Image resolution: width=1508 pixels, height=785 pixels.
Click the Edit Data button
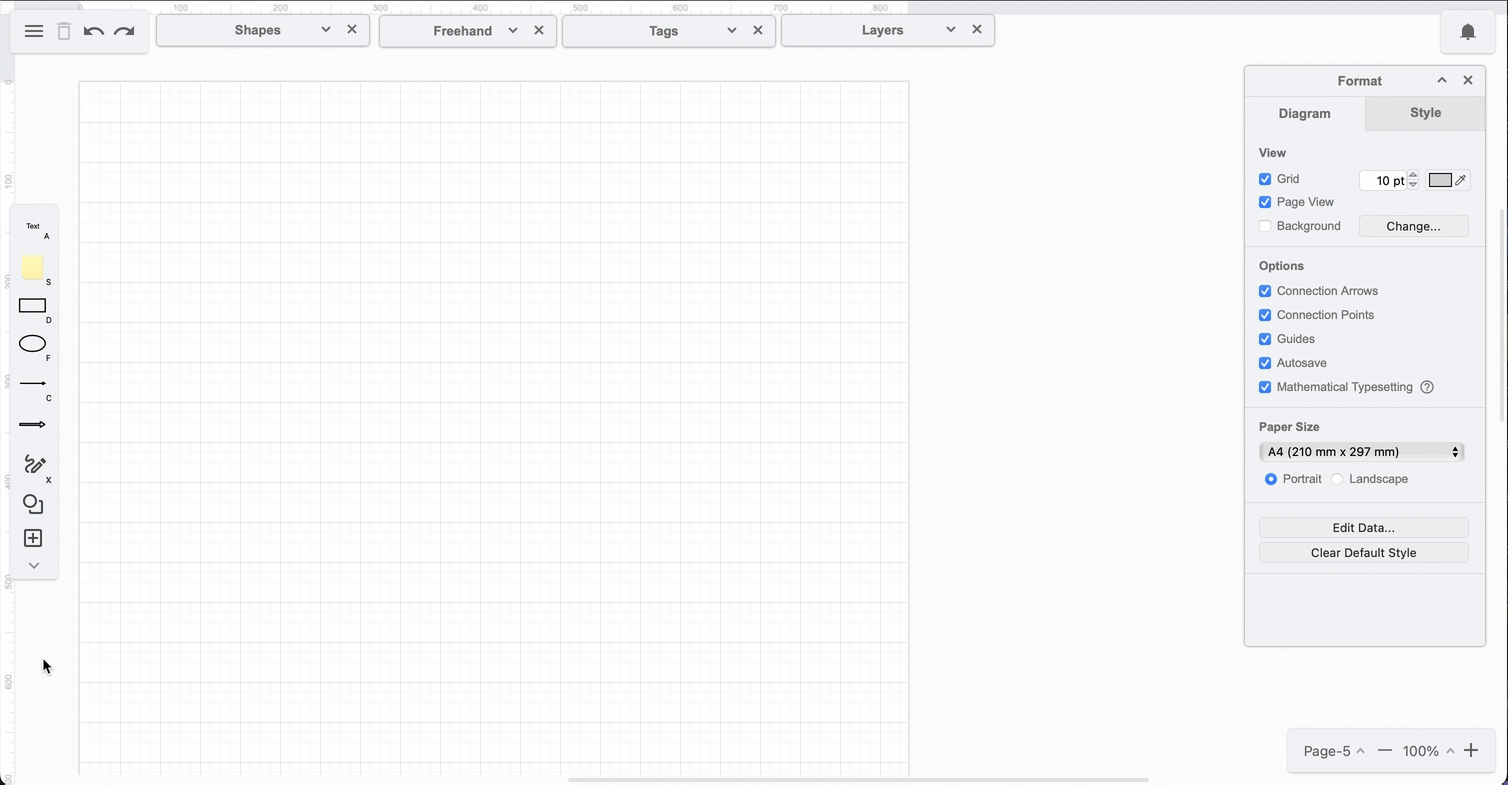[1363, 527]
